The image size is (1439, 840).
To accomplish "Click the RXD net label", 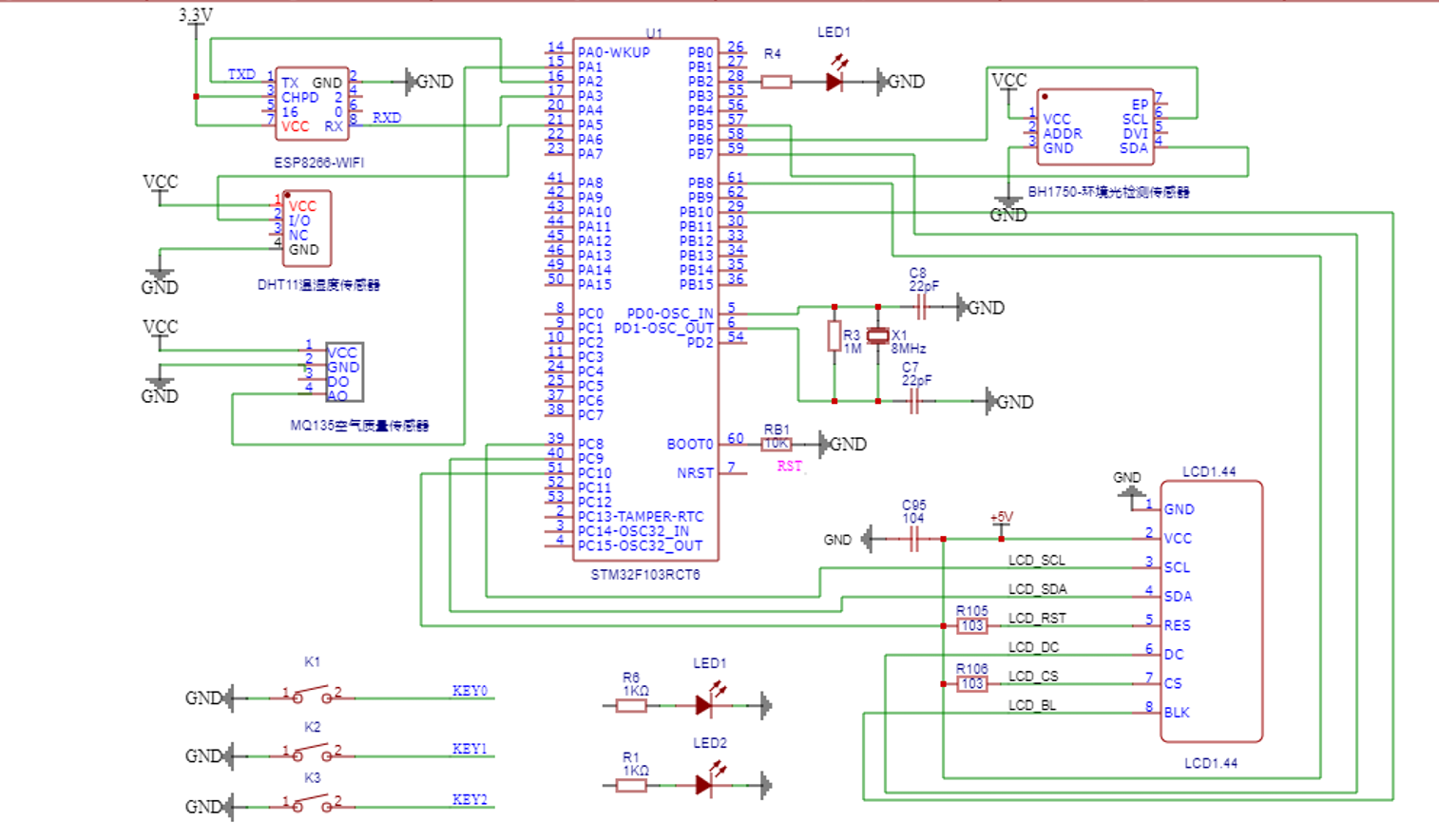I will 387,118.
